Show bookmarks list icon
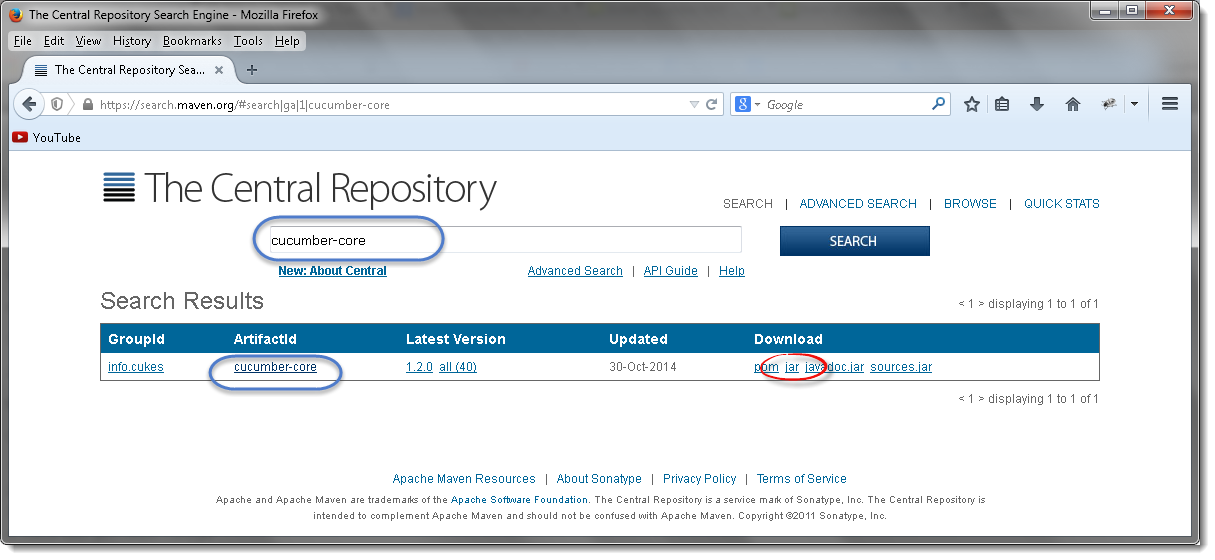Screen dimensions: 1215x560 [1002, 104]
